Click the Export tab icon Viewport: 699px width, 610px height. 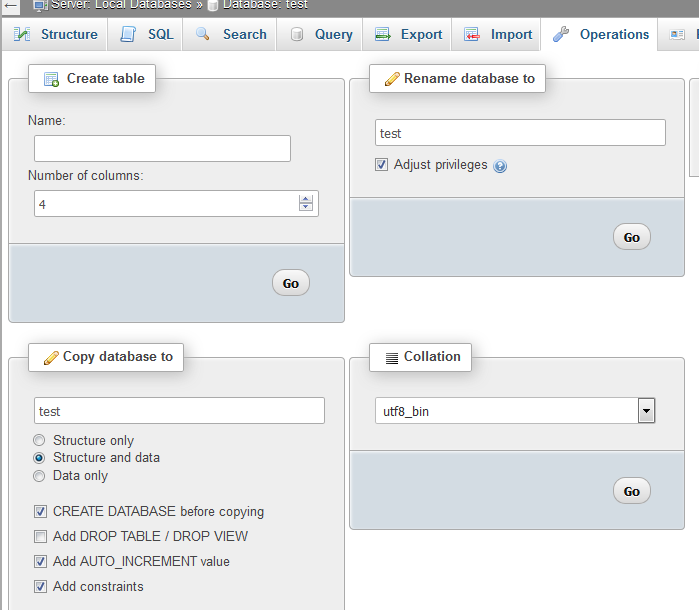point(382,34)
